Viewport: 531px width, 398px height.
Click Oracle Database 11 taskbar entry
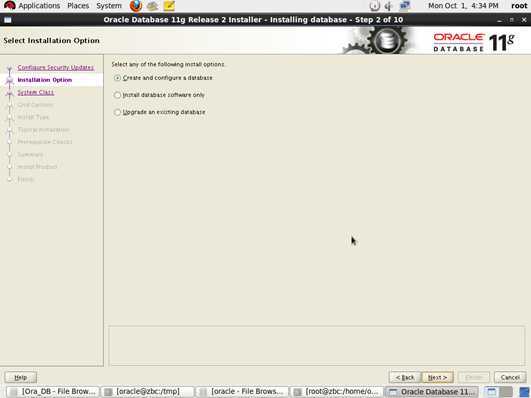coord(431,392)
